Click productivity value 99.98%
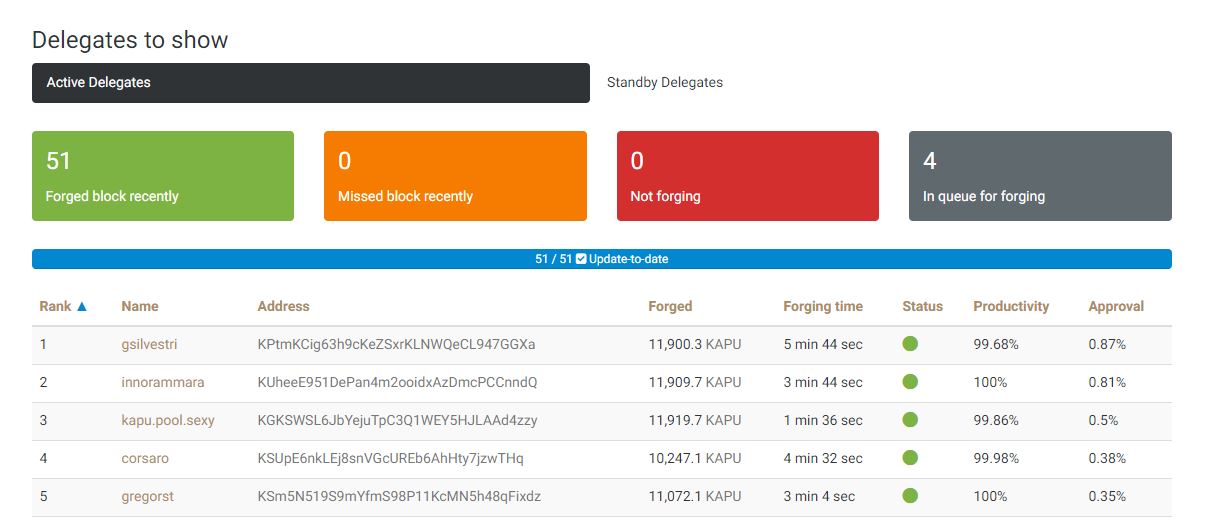The height and width of the screenshot is (523, 1210). [x=996, y=458]
